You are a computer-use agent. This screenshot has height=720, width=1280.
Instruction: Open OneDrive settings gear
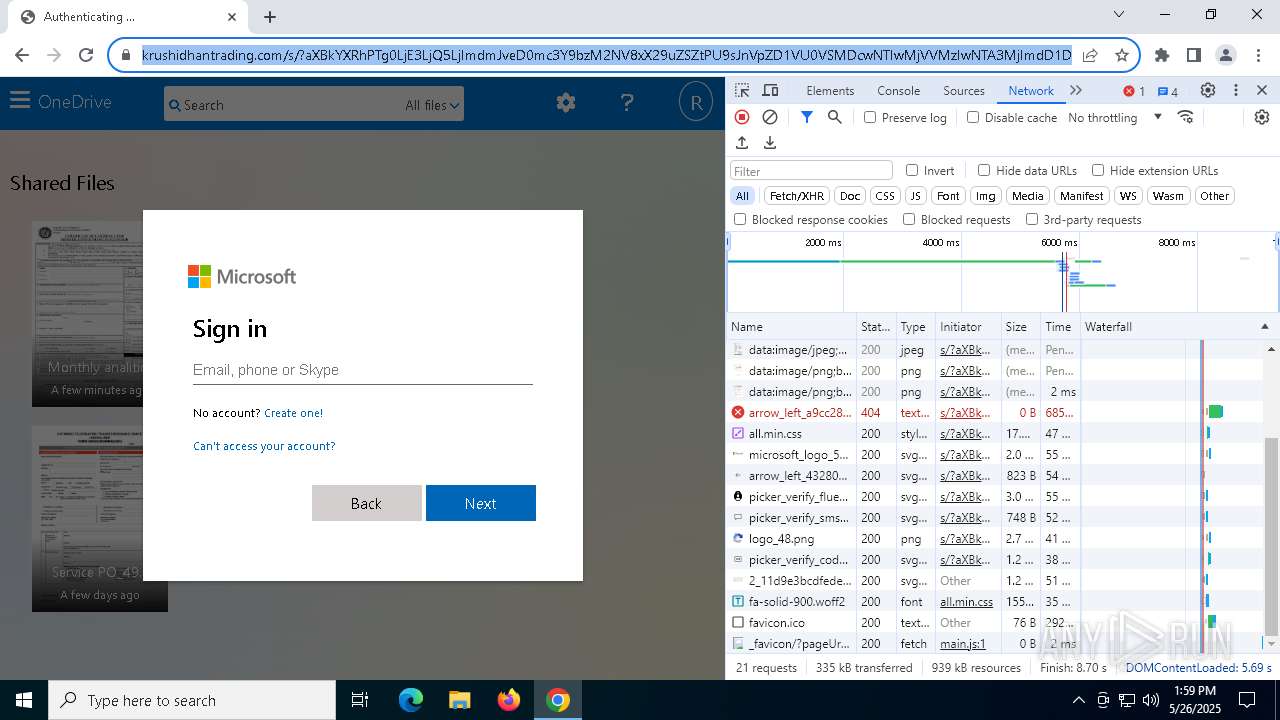click(566, 102)
